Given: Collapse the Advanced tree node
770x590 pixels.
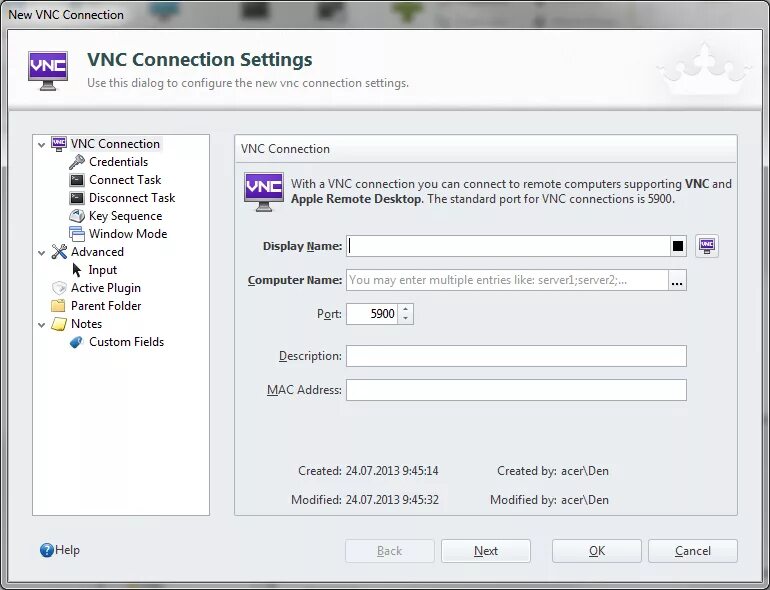Looking at the screenshot, I should coord(42,253).
